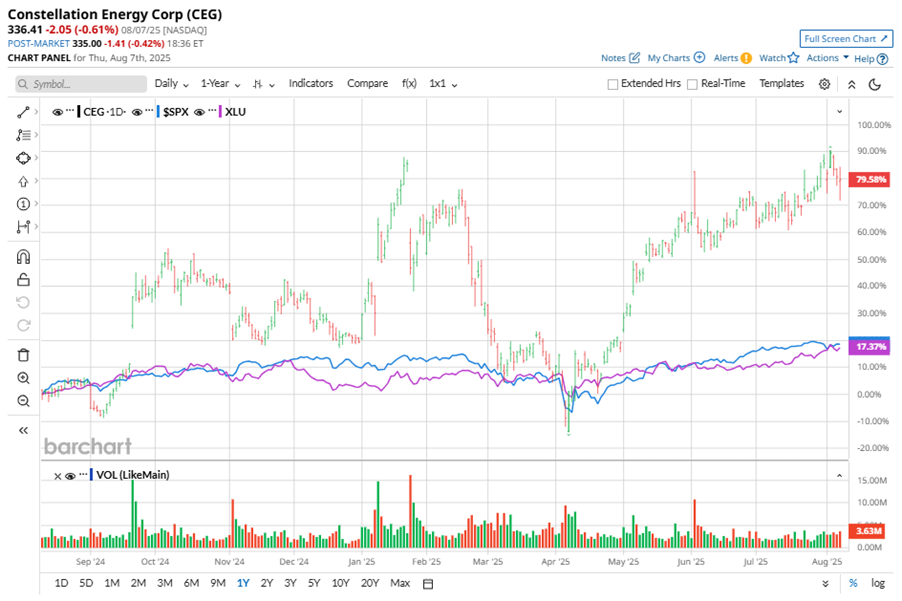Image resolution: width=902 pixels, height=601 pixels.
Task: Open the Watch link
Action: [x=772, y=58]
